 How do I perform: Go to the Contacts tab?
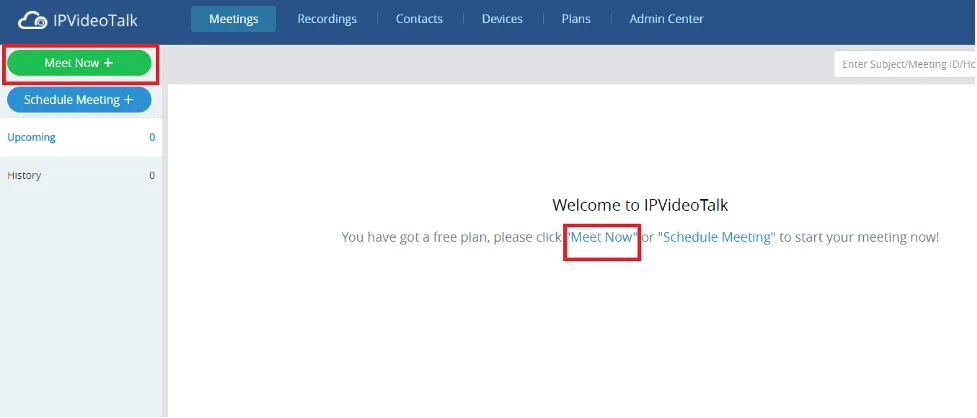tap(419, 19)
